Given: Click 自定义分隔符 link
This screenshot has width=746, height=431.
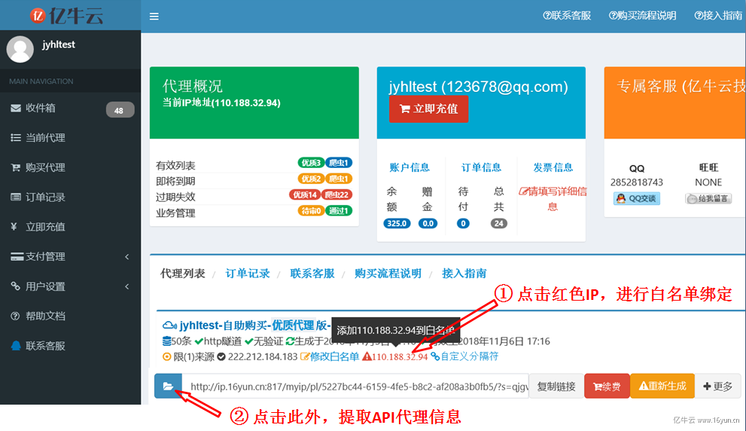Looking at the screenshot, I should (x=464, y=356).
